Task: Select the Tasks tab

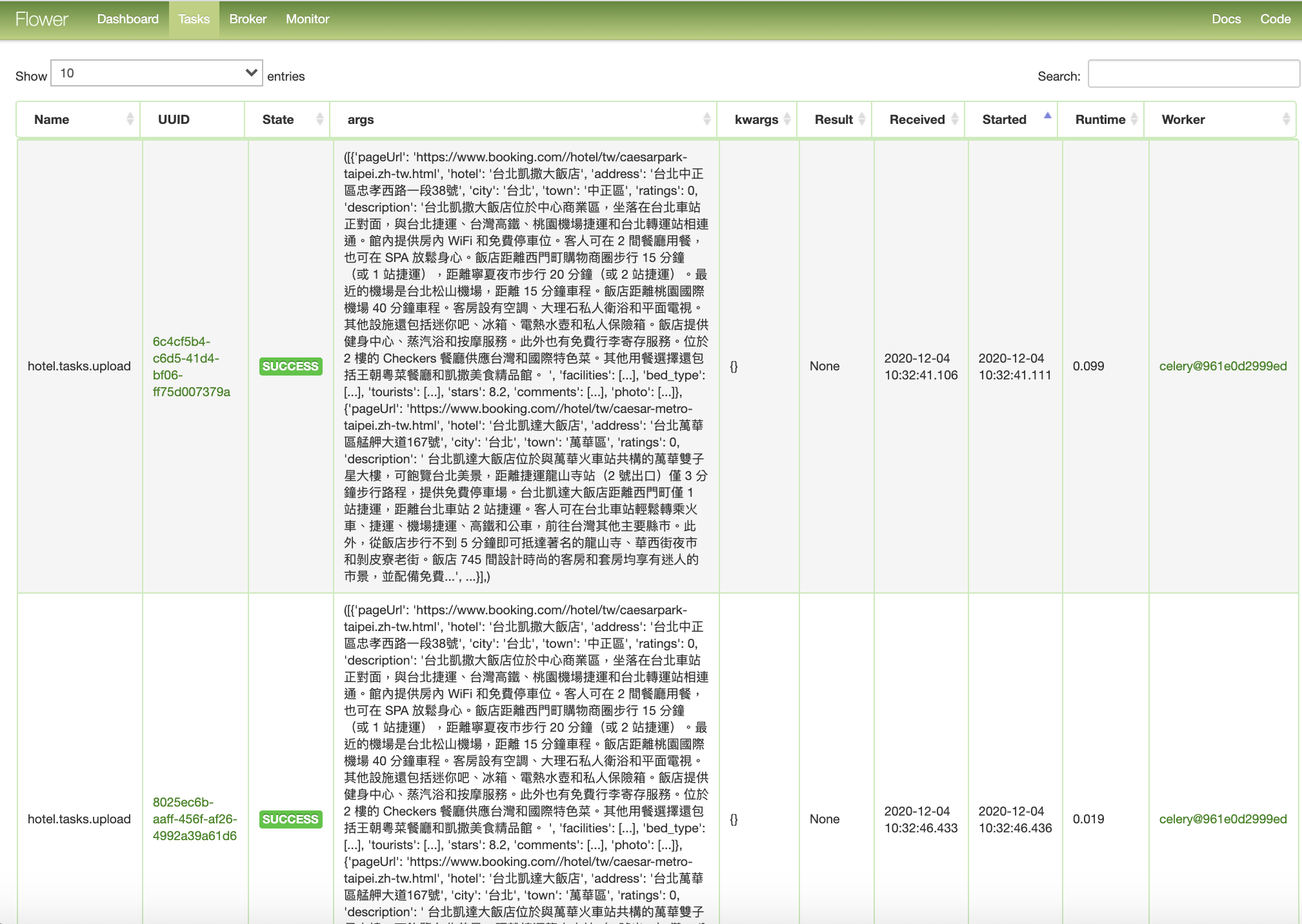Action: [194, 19]
